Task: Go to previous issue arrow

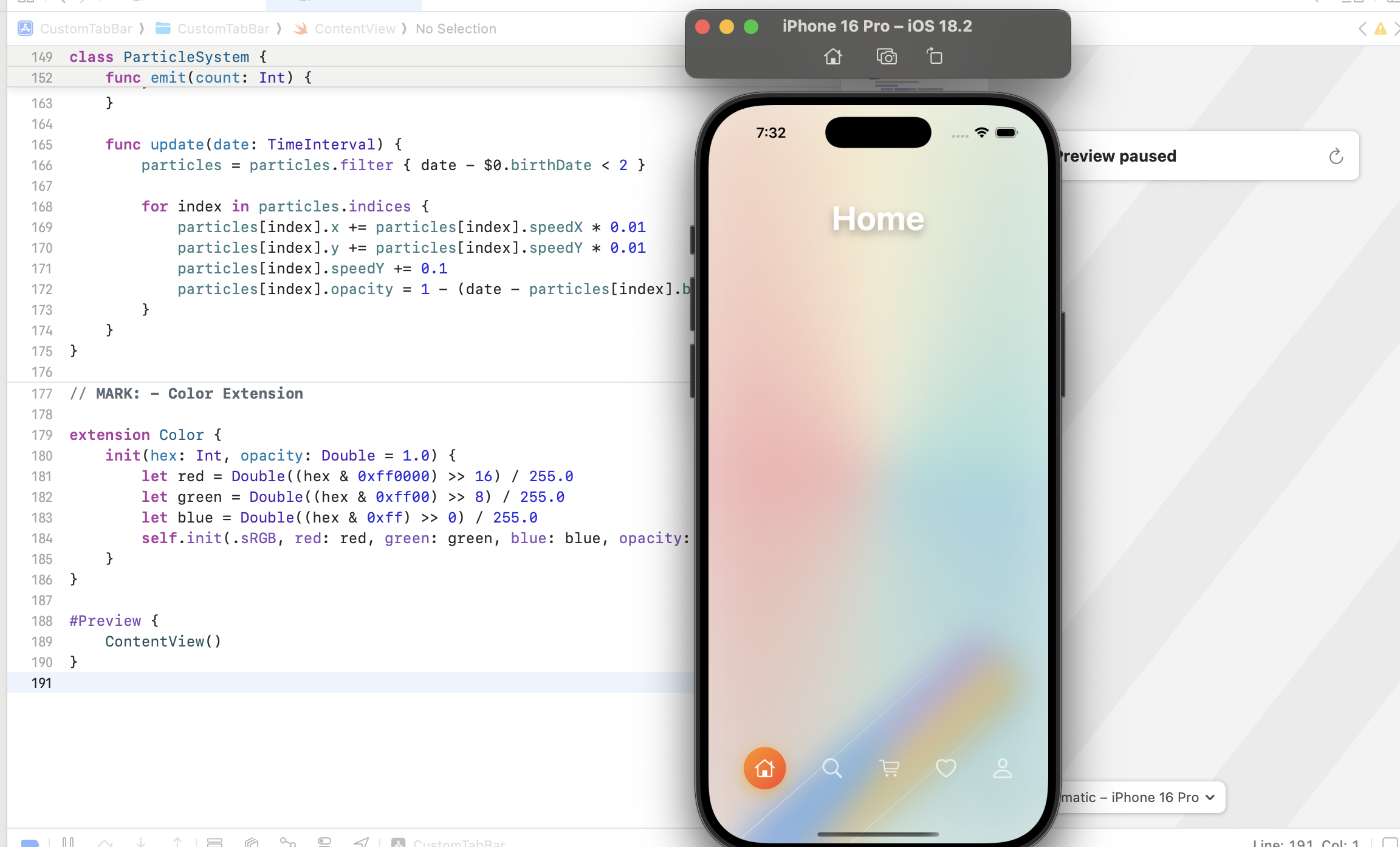Action: pyautogui.click(x=1362, y=29)
